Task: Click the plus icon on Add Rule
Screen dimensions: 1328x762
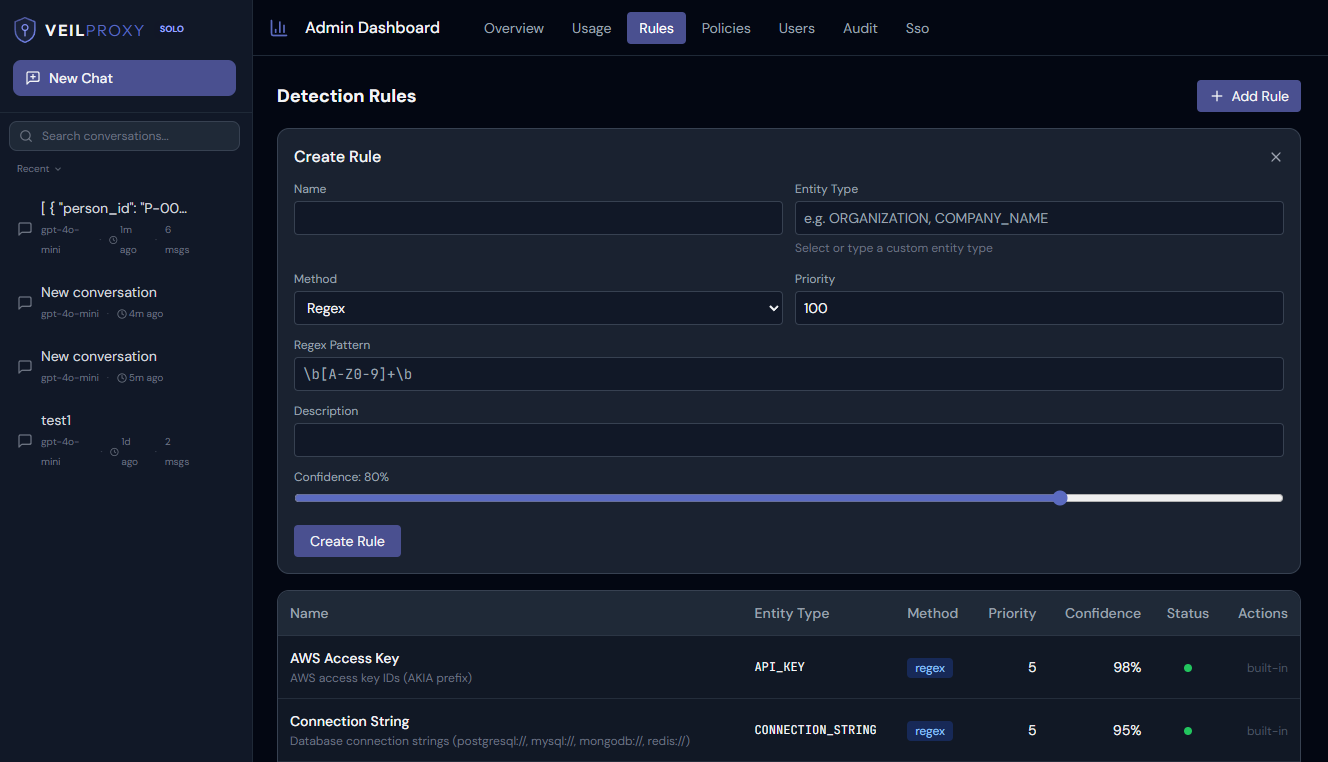Action: [1216, 96]
